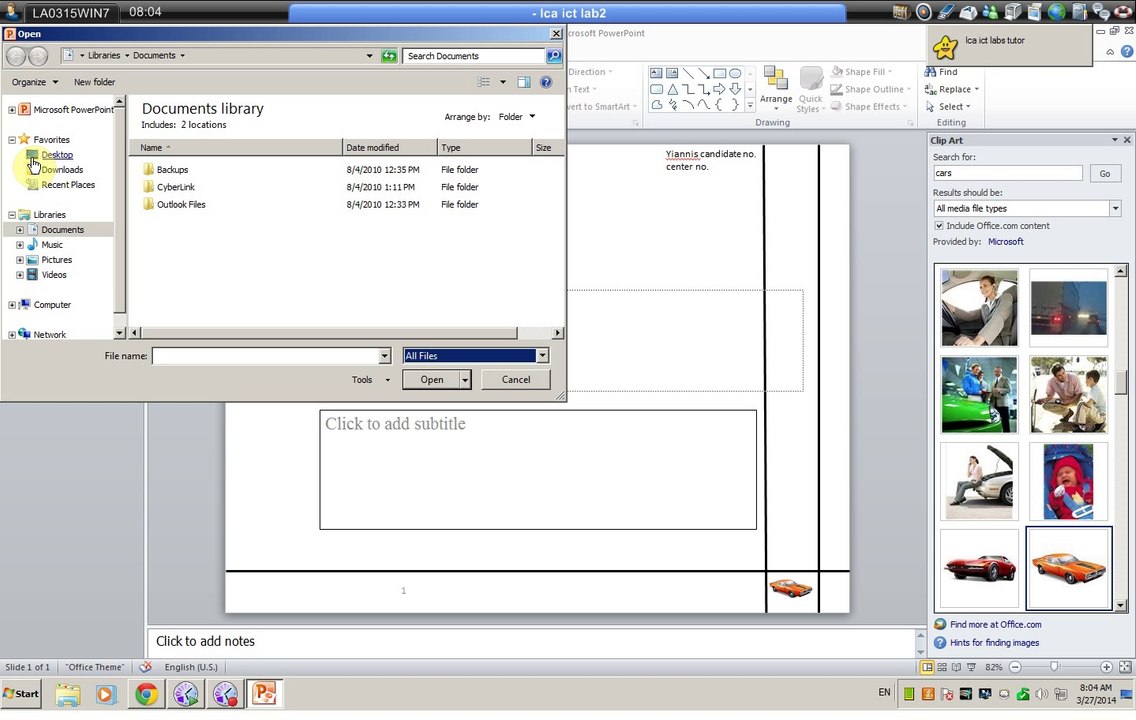
Task: Click Go in Clip Art search
Action: [1104, 174]
